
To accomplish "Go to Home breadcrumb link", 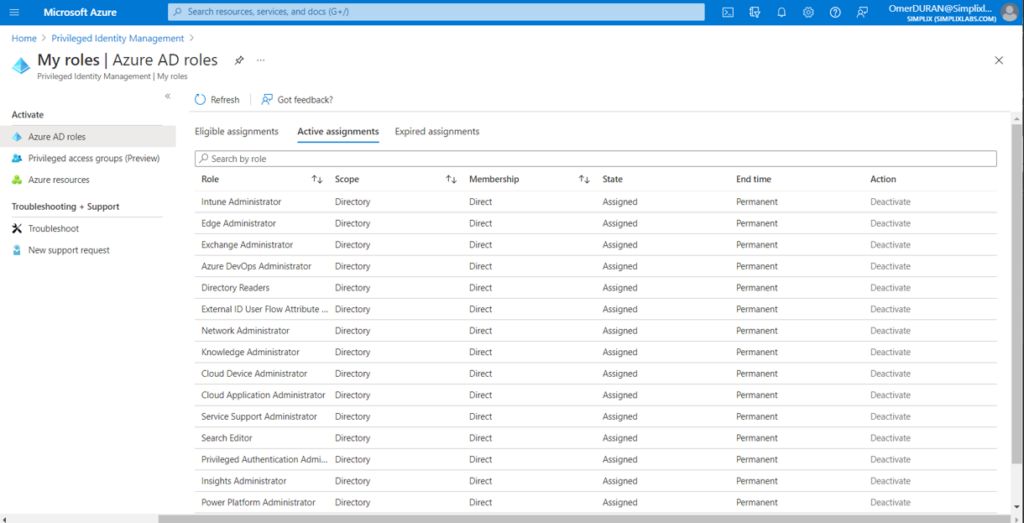I will [24, 39].
